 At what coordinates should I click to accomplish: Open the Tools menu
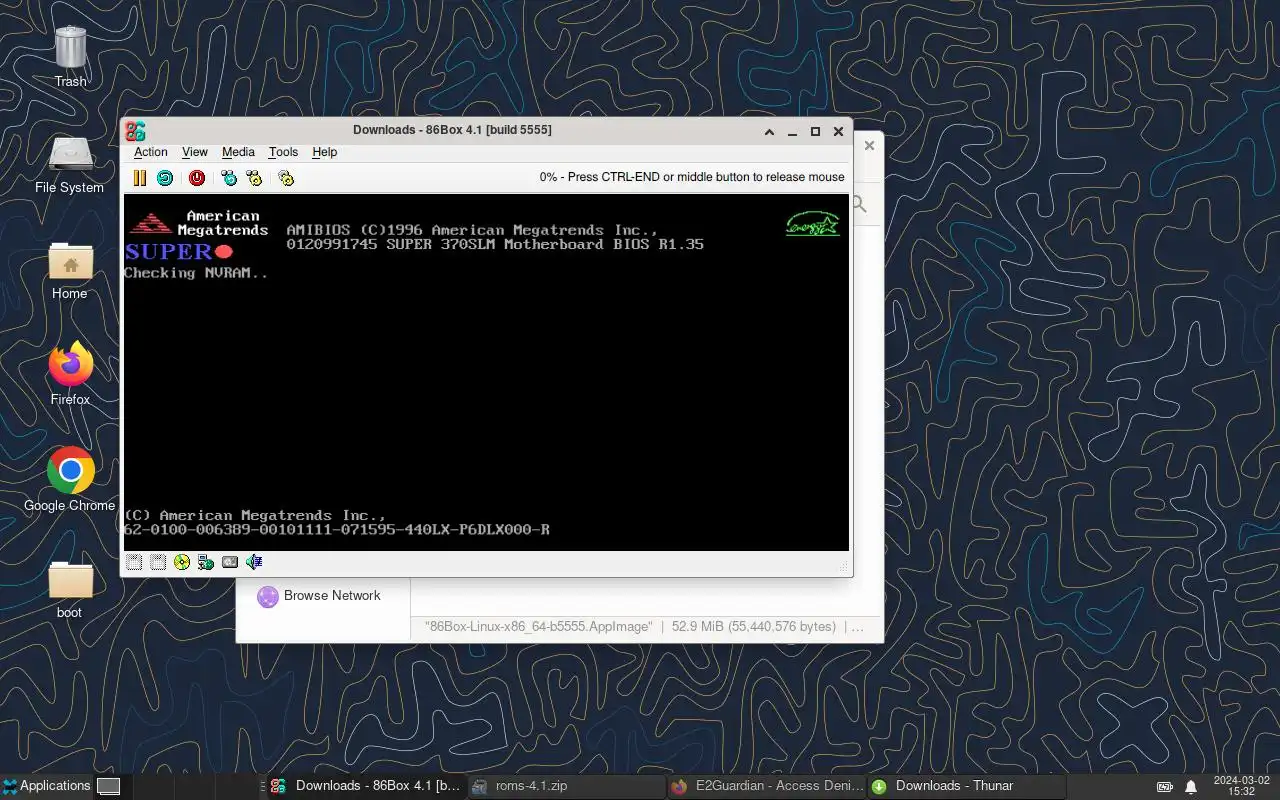click(x=283, y=152)
